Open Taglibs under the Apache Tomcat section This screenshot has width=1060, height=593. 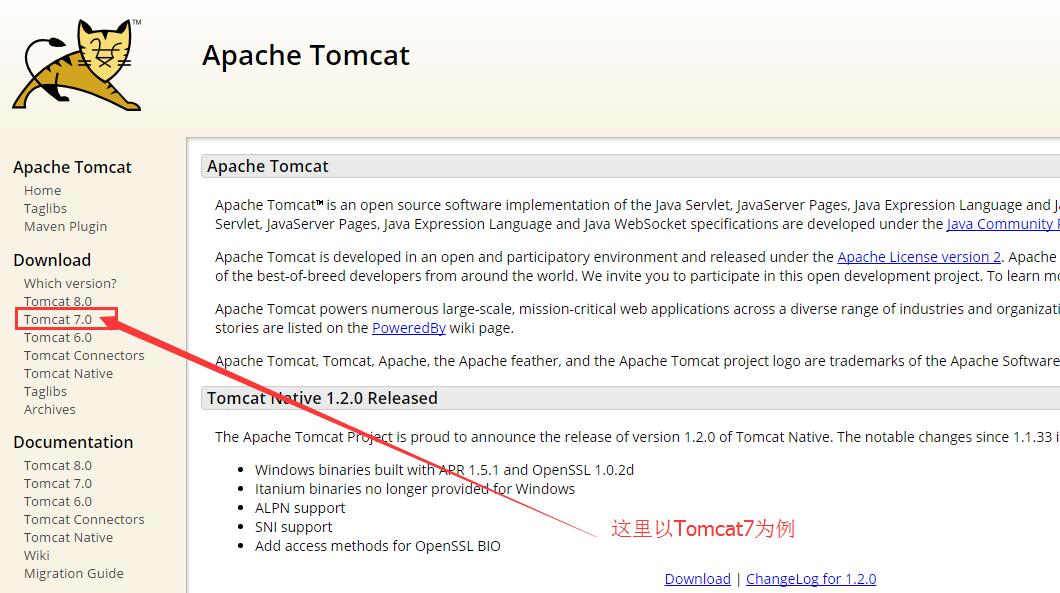45,208
